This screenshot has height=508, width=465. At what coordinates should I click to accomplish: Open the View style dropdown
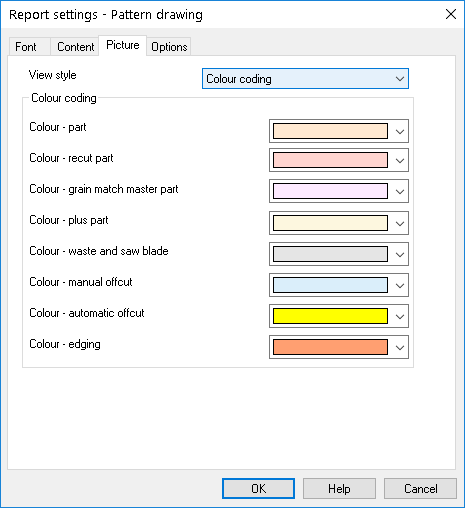305,79
